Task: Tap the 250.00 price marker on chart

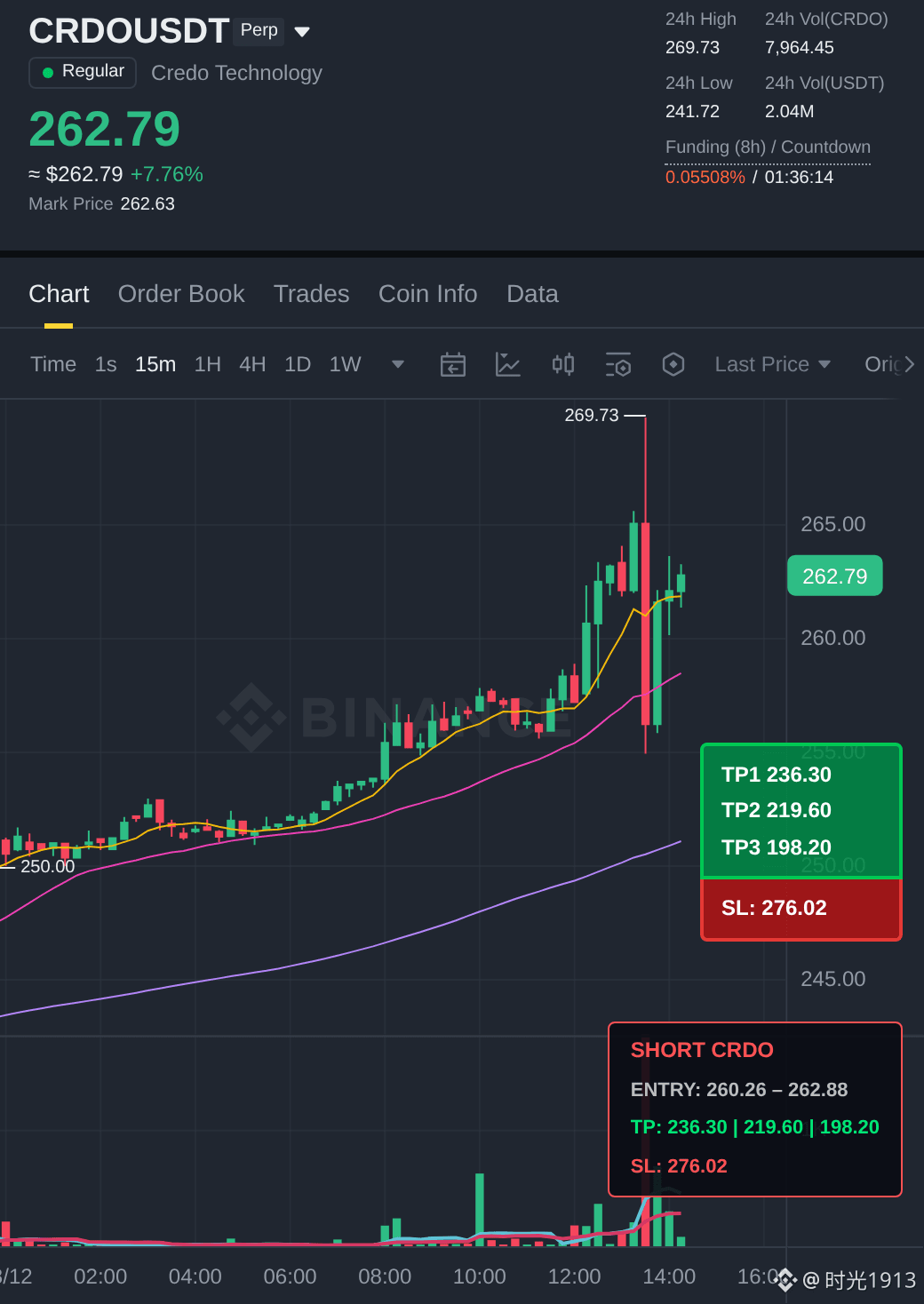Action: pos(47,866)
